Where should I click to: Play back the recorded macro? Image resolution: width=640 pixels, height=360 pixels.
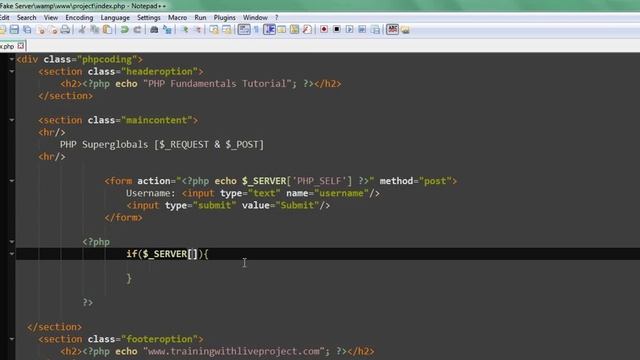click(x=349, y=29)
